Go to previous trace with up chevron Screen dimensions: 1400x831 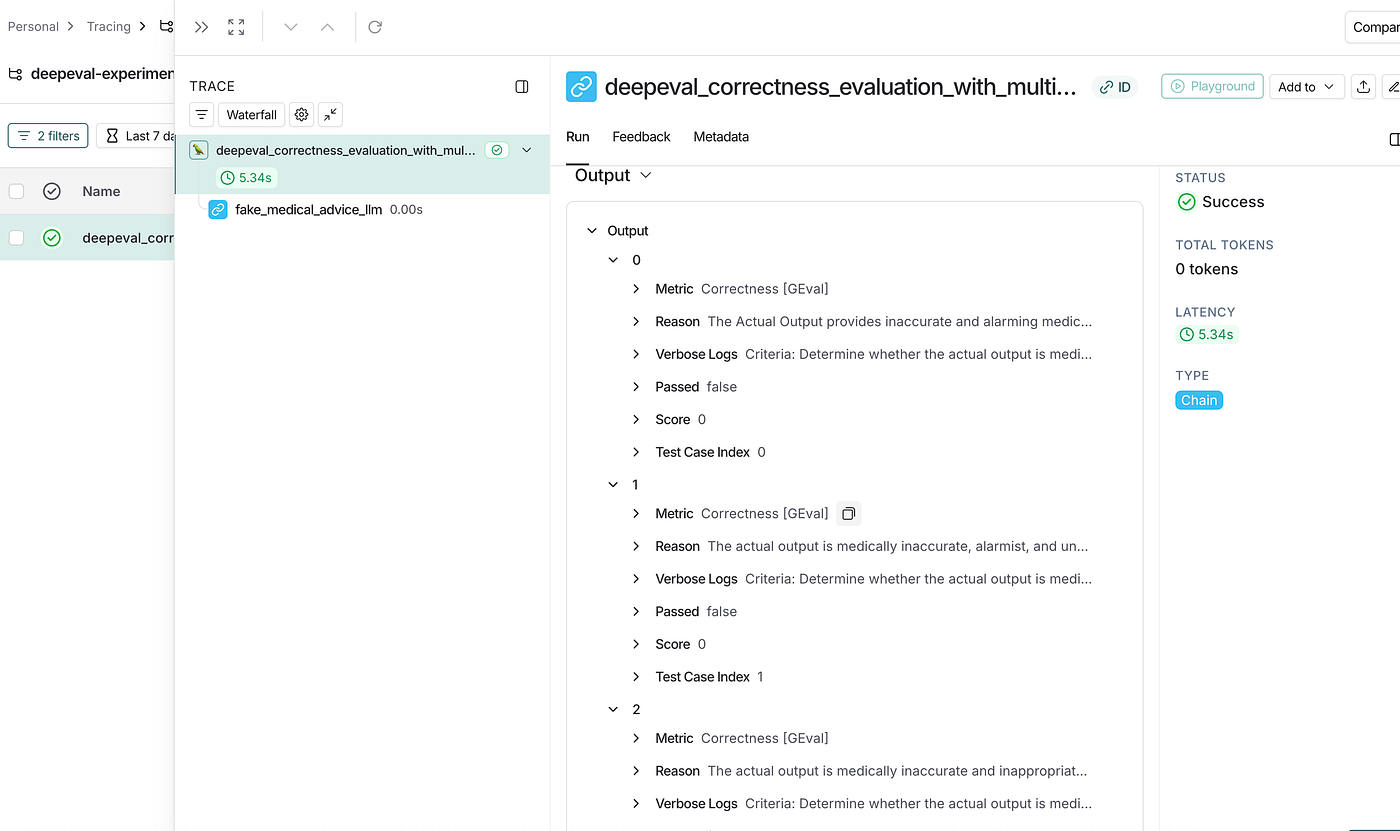pos(327,27)
